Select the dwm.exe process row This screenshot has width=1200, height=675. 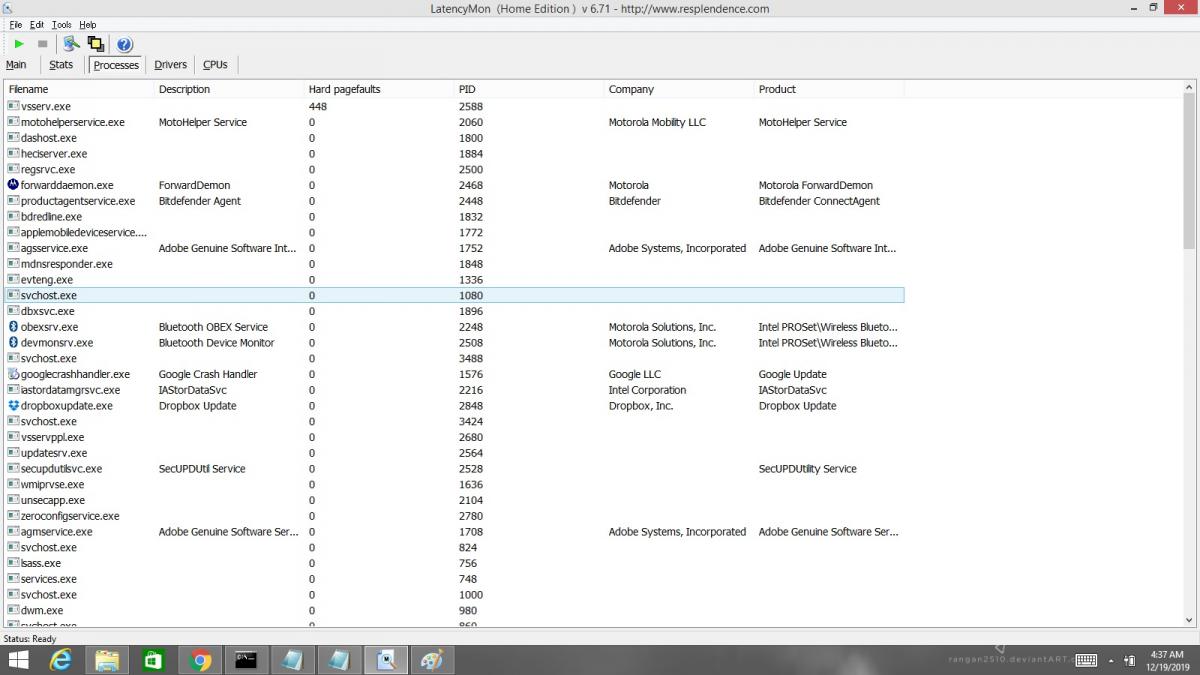click(454, 611)
